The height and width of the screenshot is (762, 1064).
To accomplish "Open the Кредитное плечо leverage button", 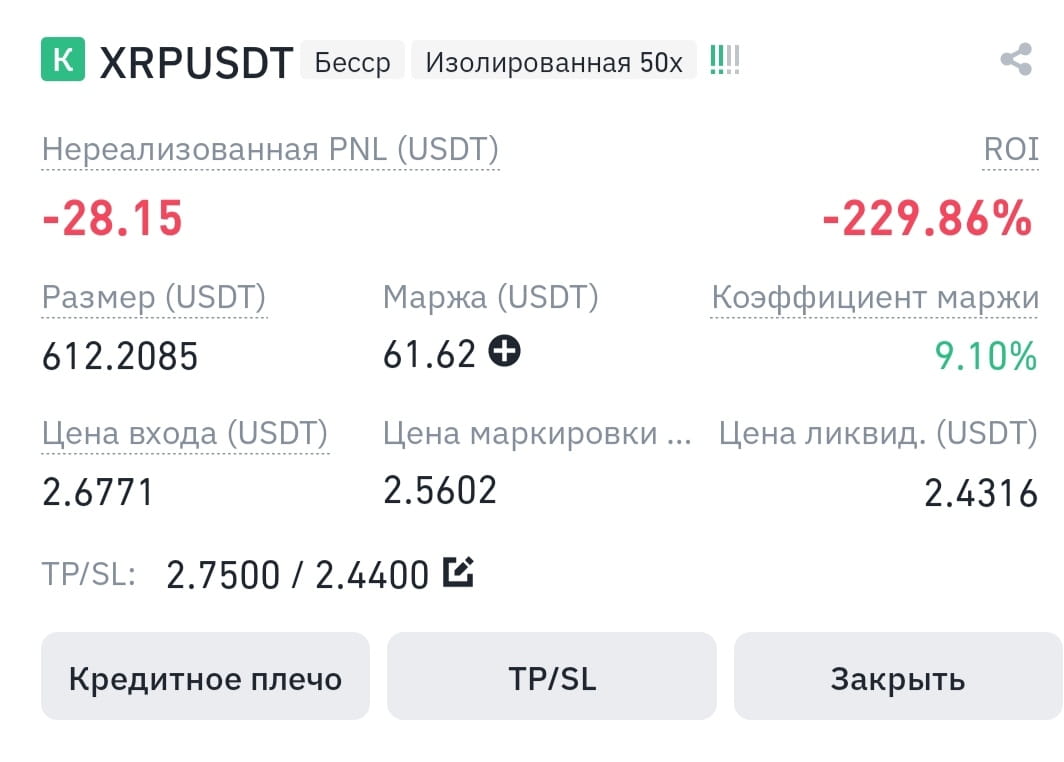I will [x=206, y=677].
